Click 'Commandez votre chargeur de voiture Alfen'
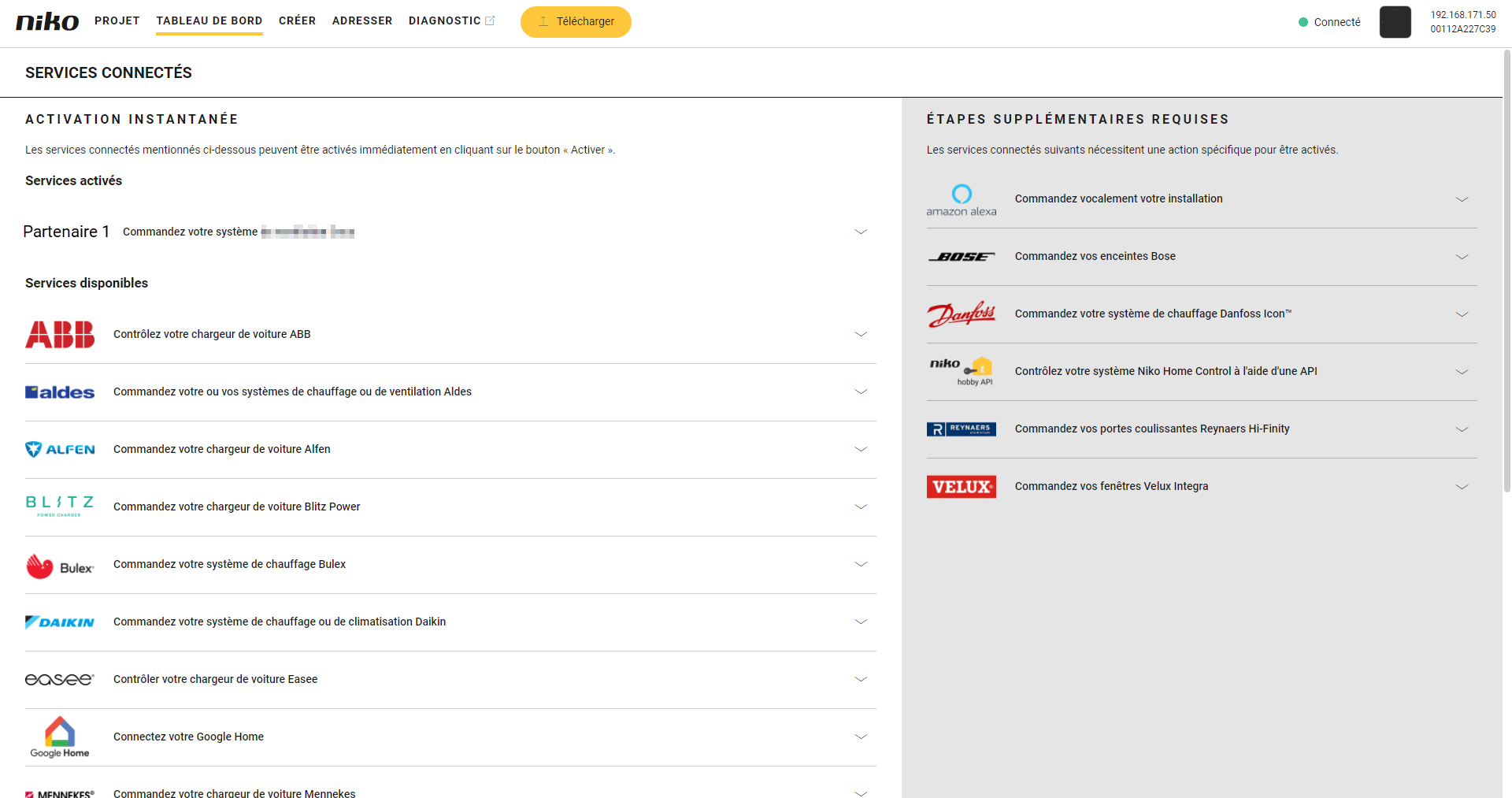Image resolution: width=1512 pixels, height=798 pixels. tap(222, 449)
